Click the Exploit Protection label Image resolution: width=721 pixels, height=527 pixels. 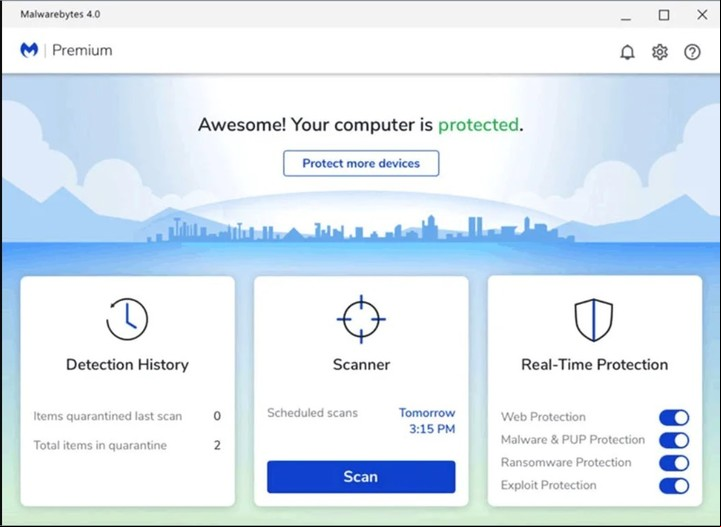point(548,485)
